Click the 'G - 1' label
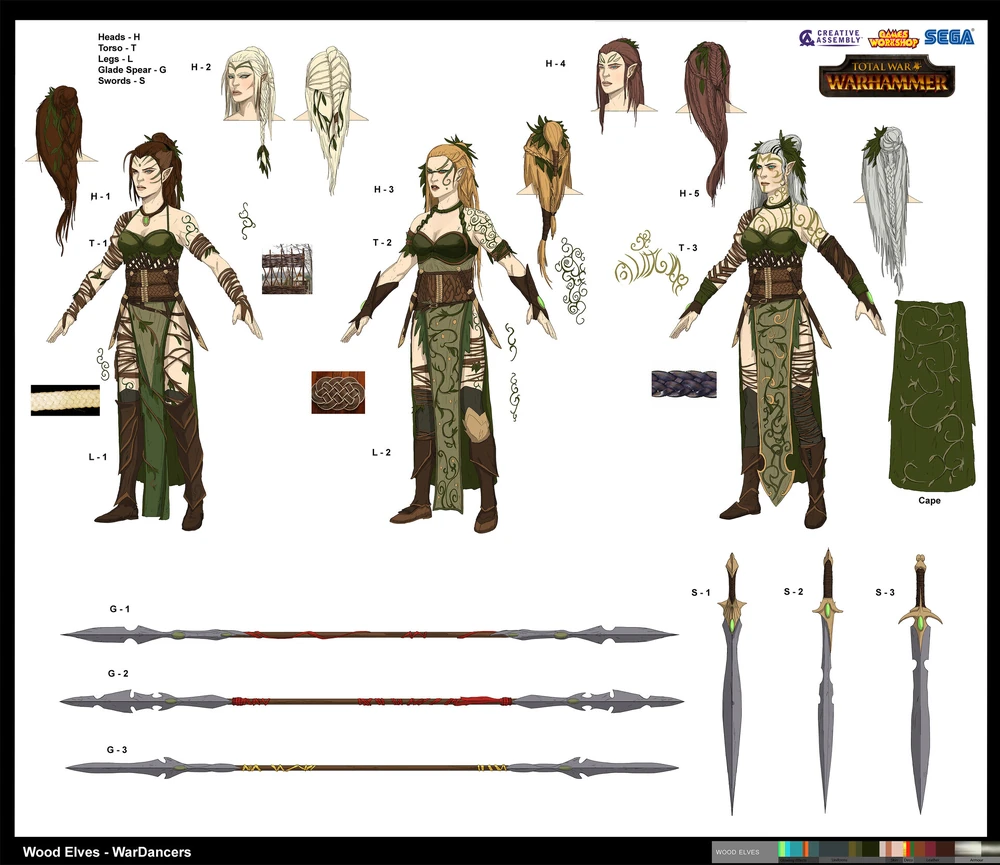This screenshot has width=1000, height=865. click(119, 609)
